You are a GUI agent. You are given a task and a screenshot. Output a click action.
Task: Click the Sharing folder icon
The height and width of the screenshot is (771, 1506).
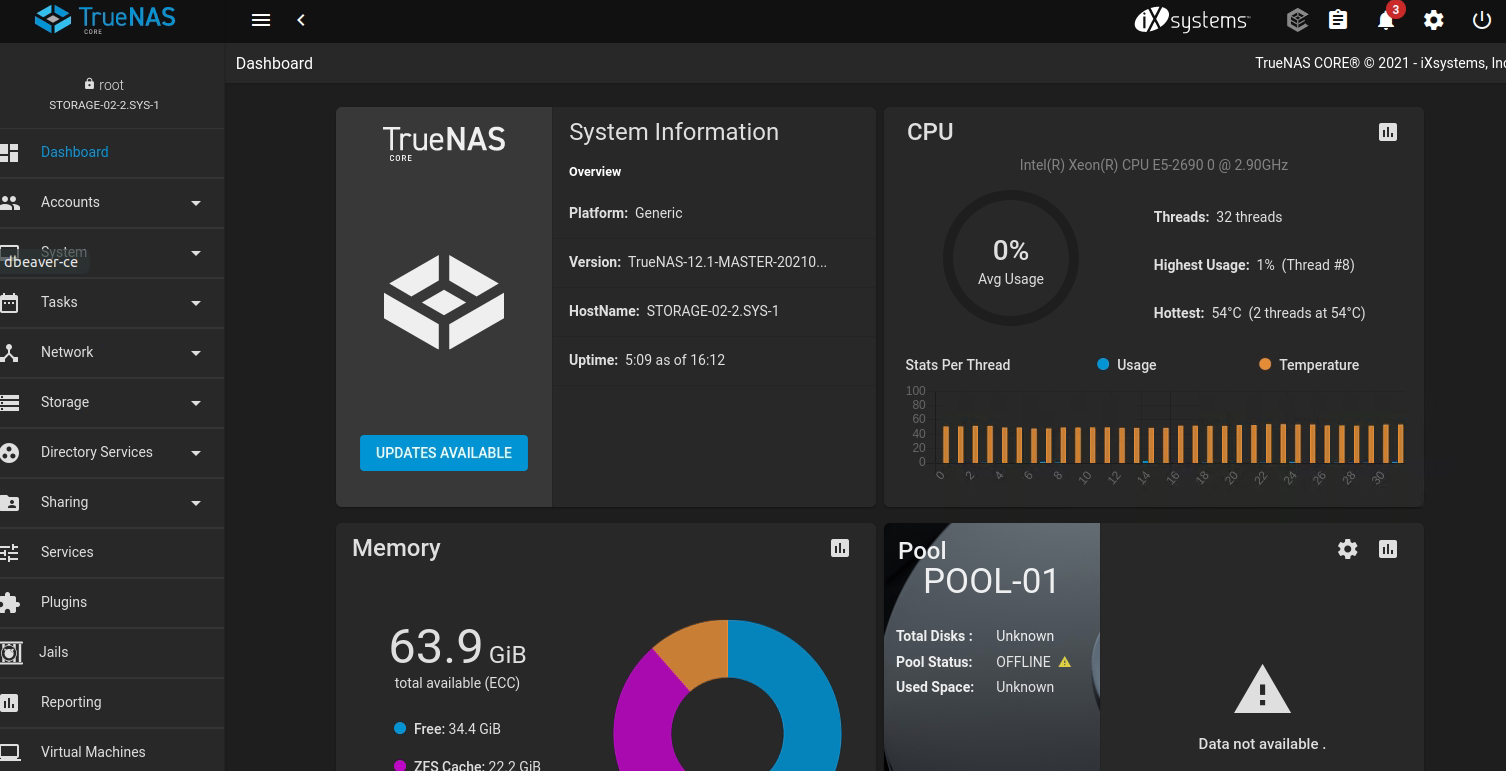tap(9, 503)
